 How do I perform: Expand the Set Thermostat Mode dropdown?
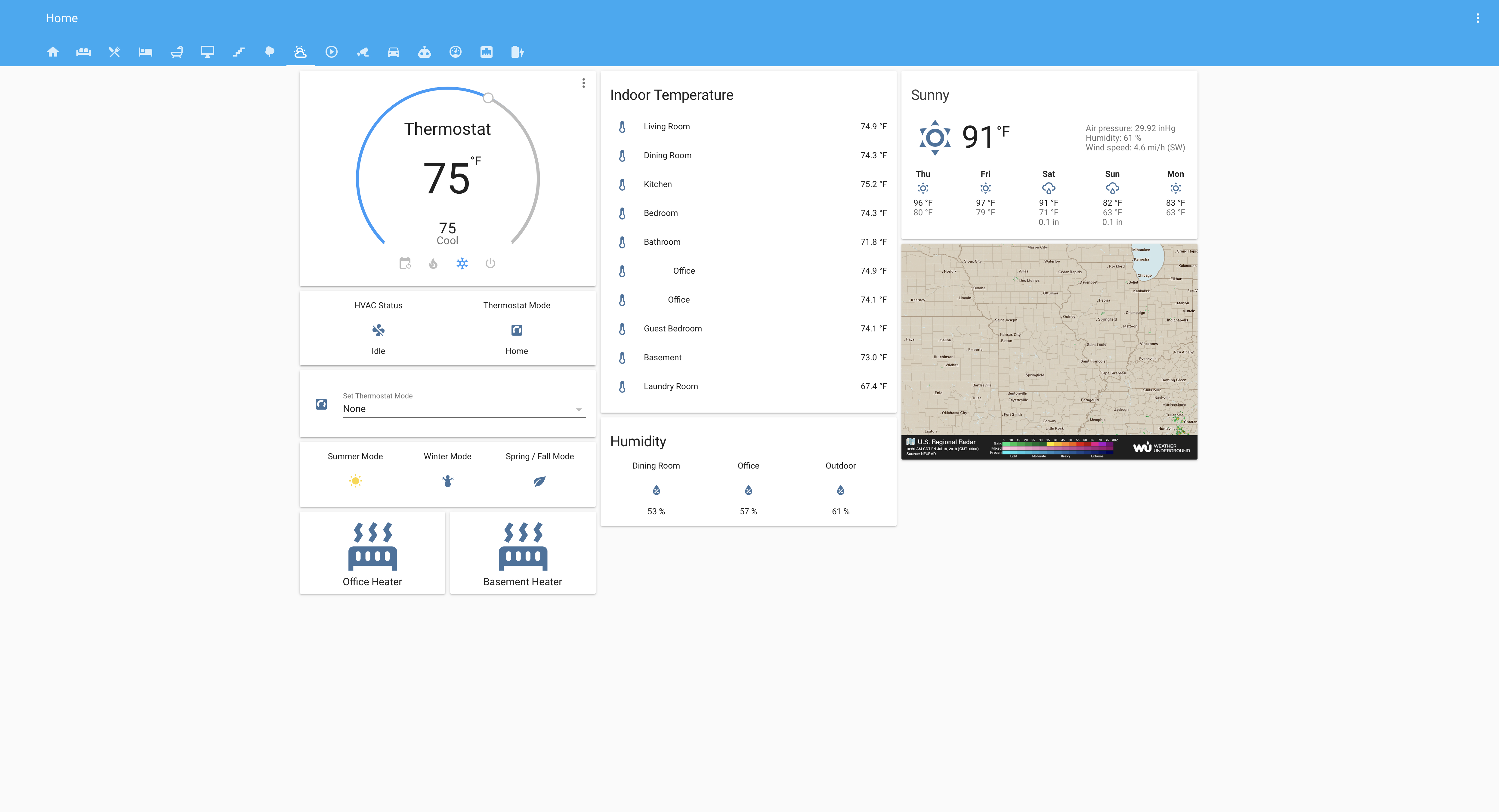click(464, 409)
